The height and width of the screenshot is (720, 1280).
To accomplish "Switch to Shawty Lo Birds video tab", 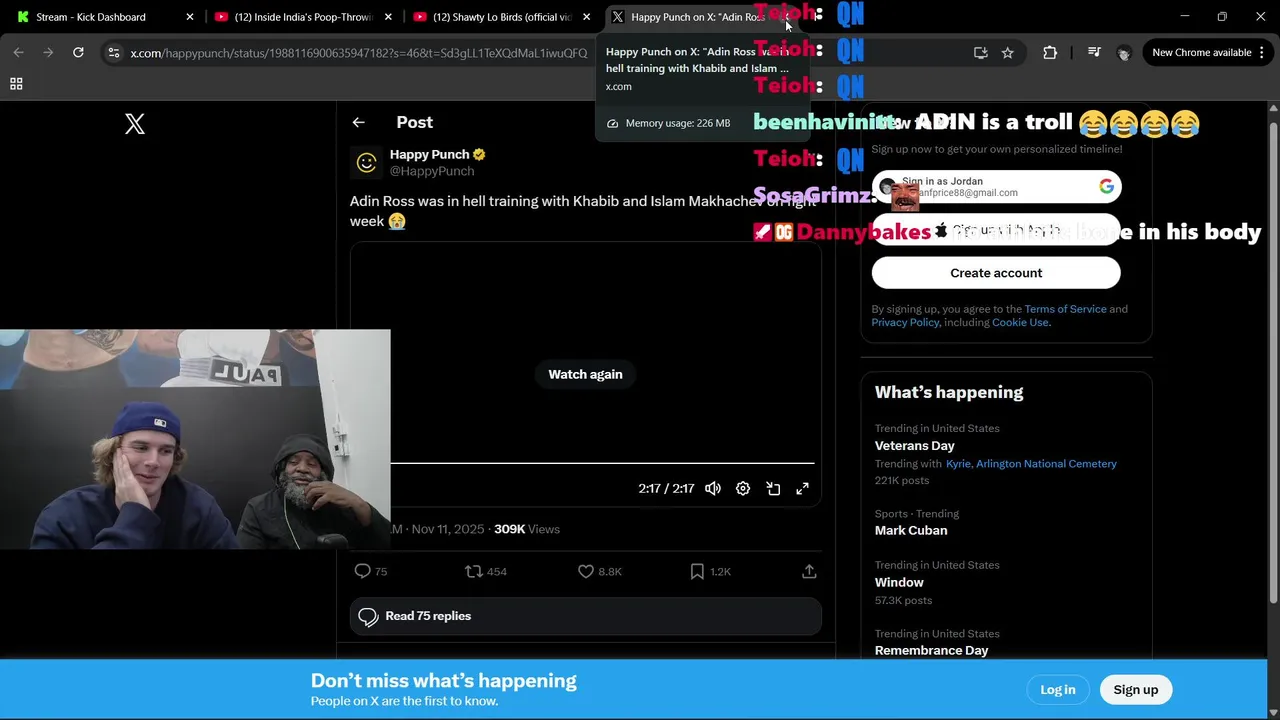I will [x=500, y=17].
